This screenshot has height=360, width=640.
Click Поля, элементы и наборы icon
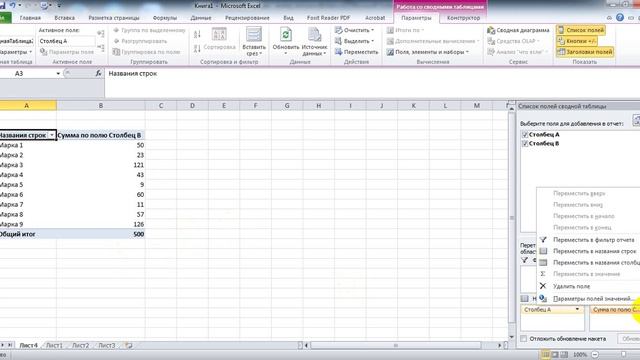pos(390,52)
